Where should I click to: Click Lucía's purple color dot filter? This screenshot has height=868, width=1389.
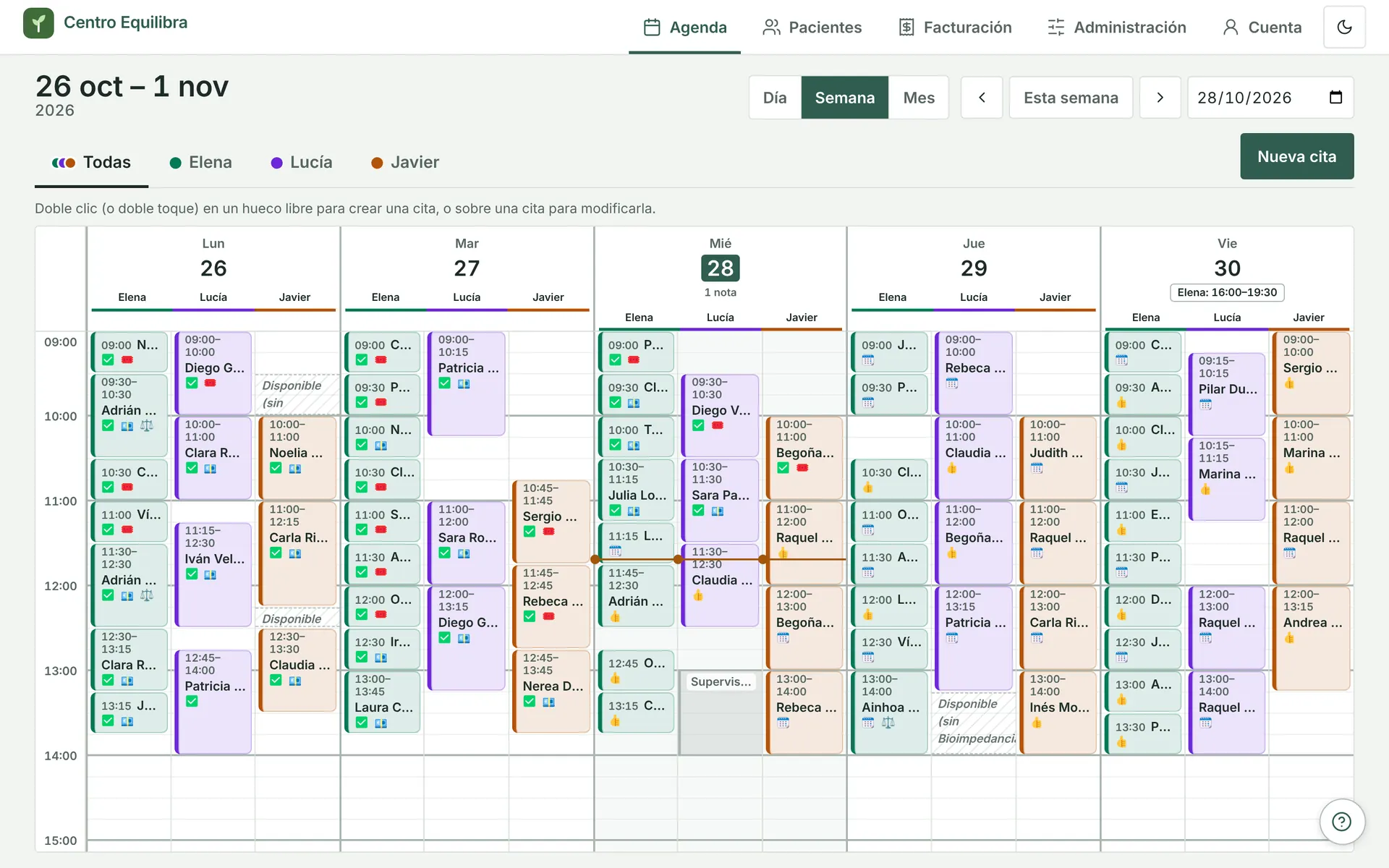276,163
